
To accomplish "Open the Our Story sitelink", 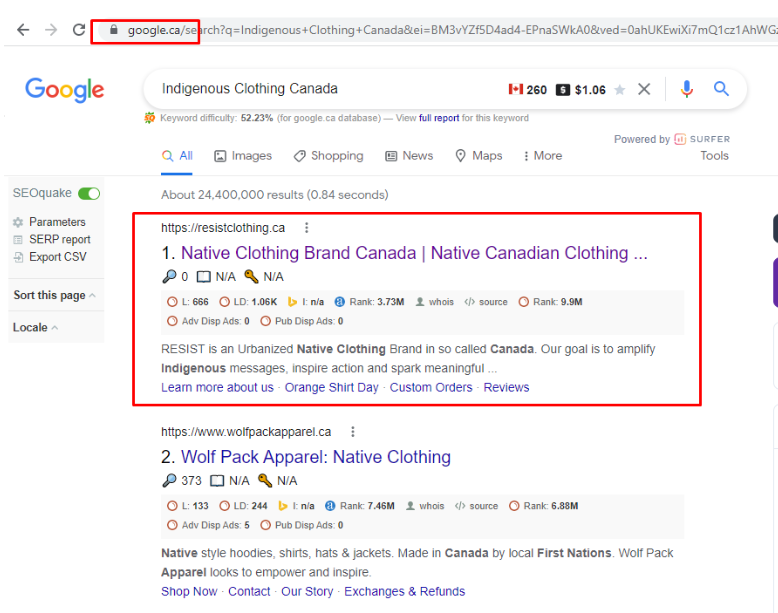I will (307, 592).
